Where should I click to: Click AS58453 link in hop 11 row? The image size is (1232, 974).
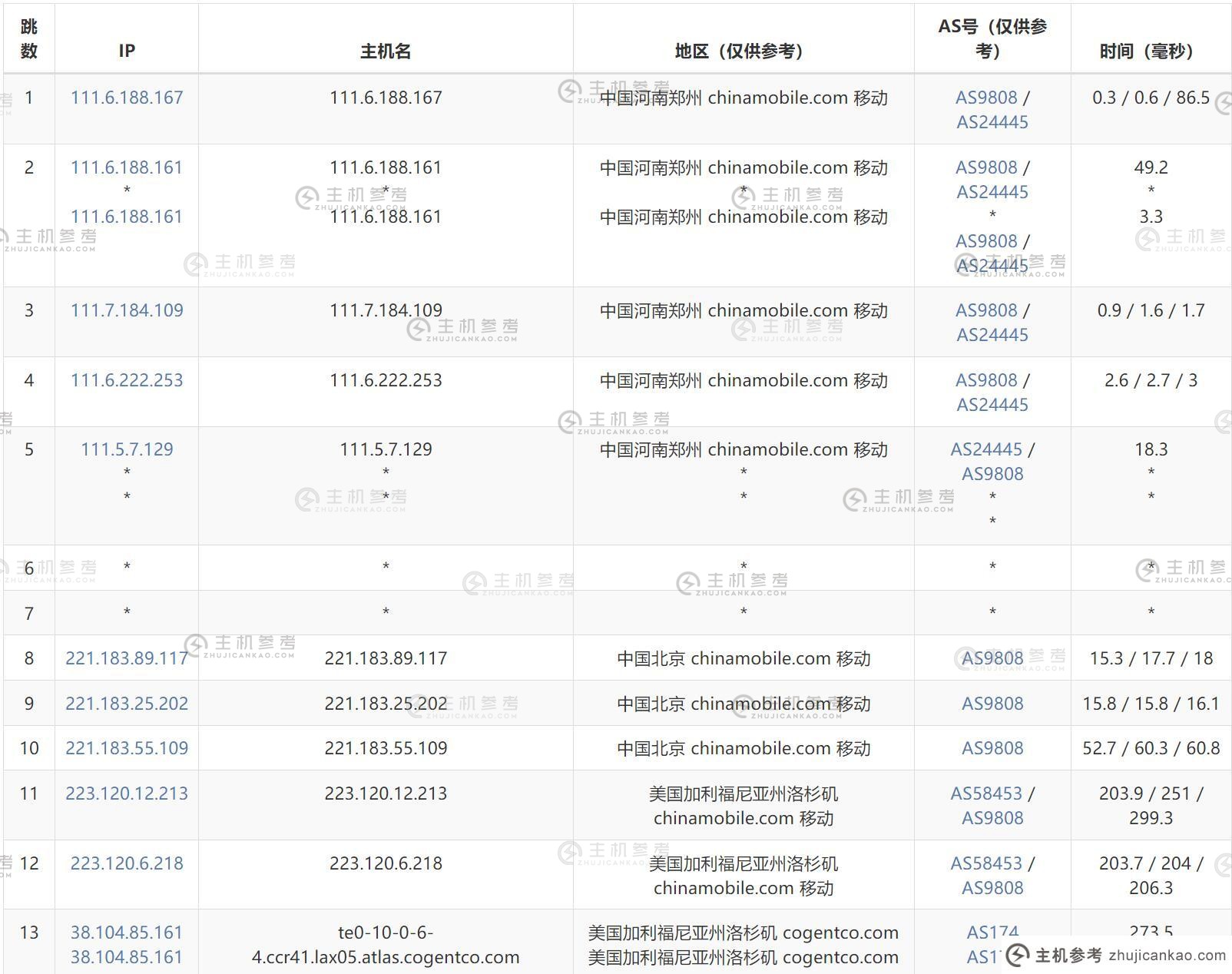[986, 793]
